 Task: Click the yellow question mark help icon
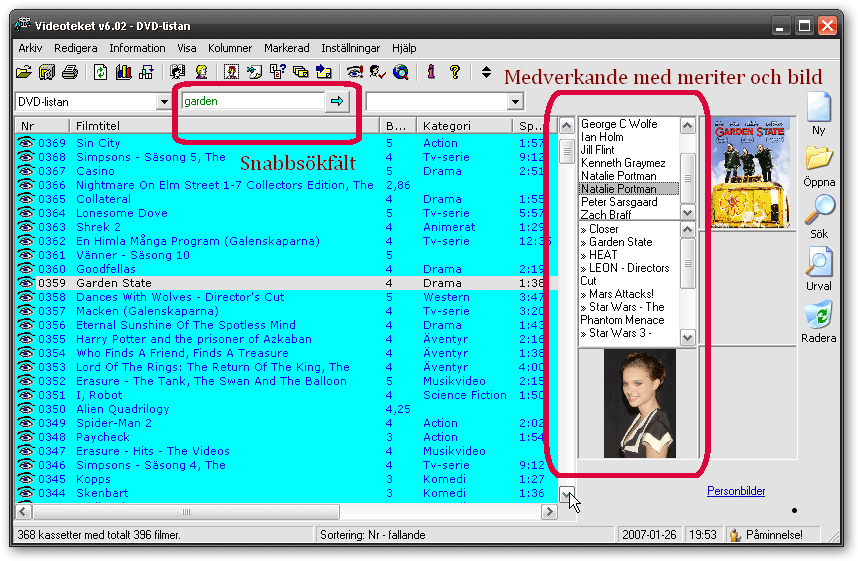pos(454,72)
